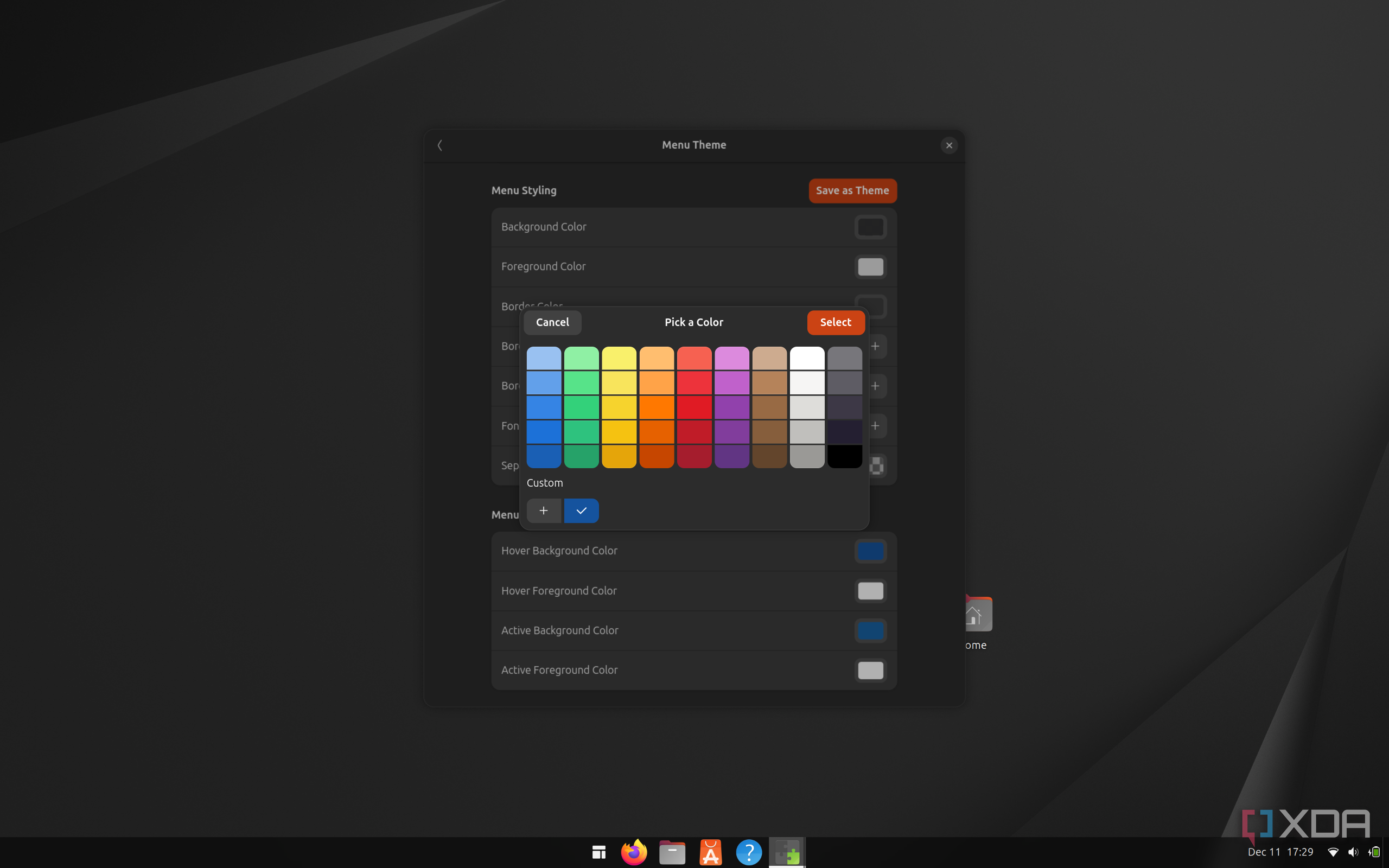This screenshot has width=1389, height=868.
Task: Confirm color with Select button
Action: coord(836,322)
